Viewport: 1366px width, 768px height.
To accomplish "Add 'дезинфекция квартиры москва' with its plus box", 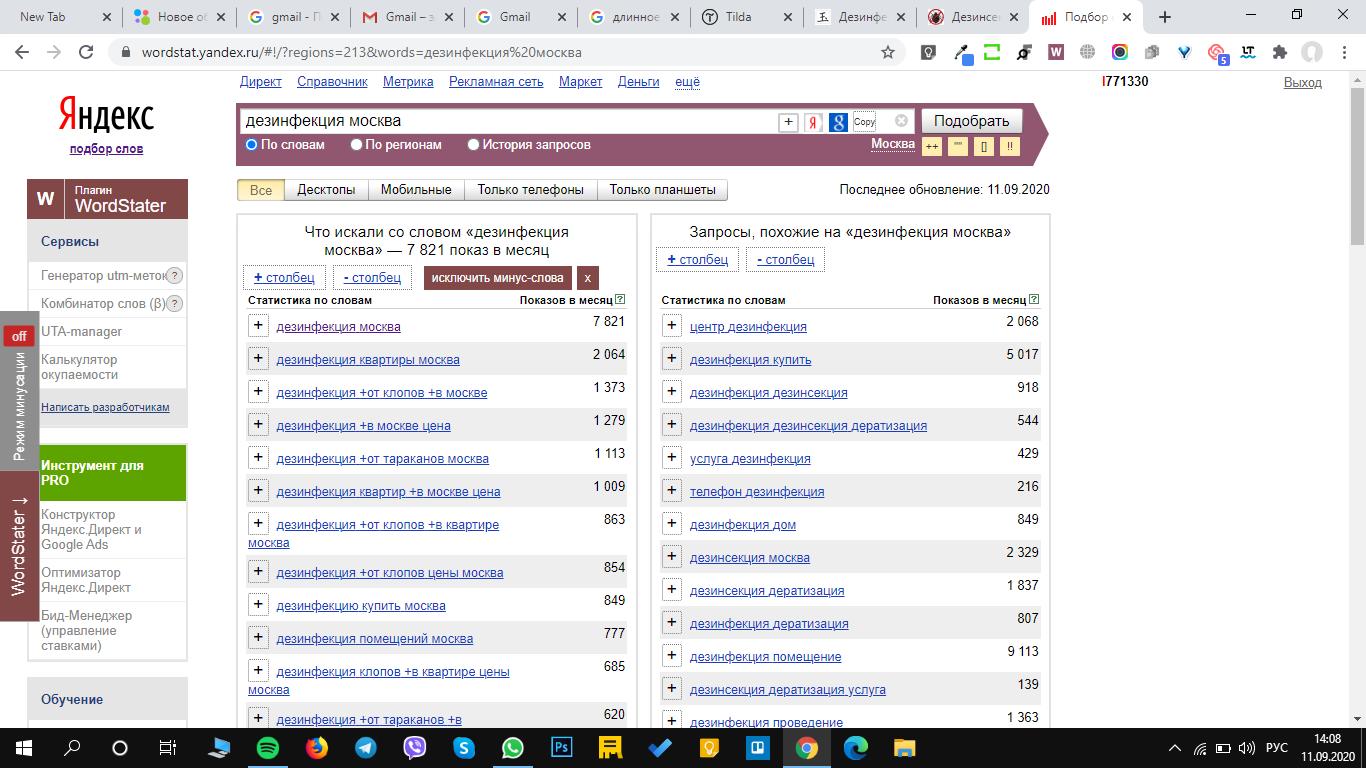I will pyautogui.click(x=258, y=358).
